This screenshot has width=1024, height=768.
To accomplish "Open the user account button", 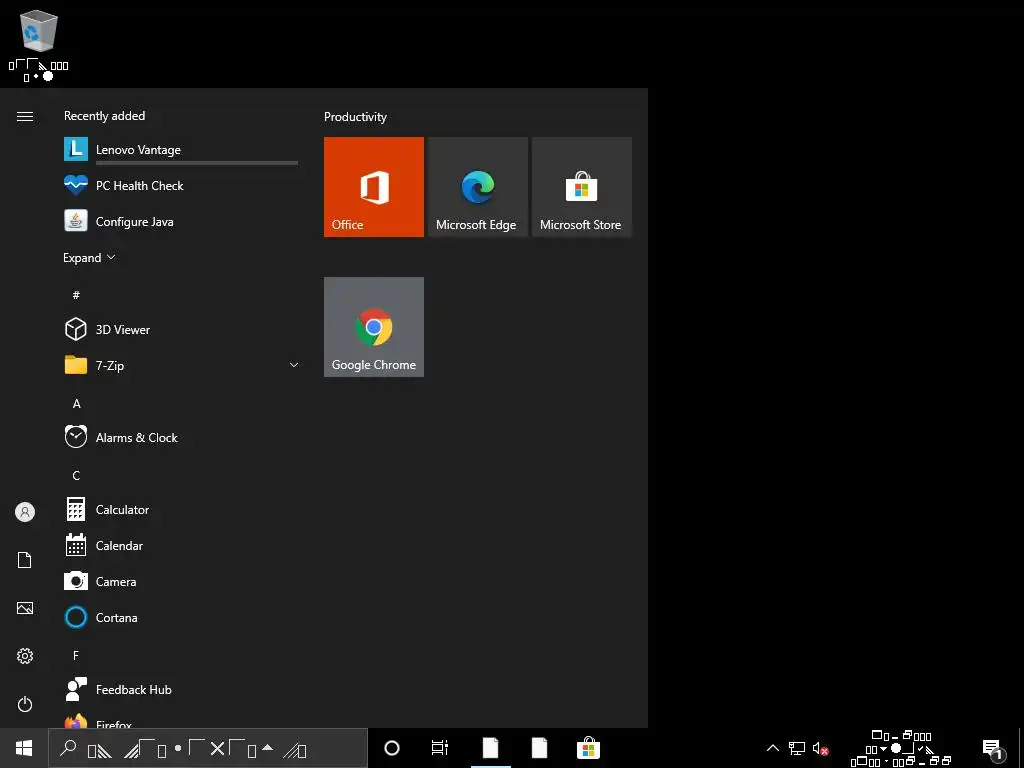I will coord(25,512).
